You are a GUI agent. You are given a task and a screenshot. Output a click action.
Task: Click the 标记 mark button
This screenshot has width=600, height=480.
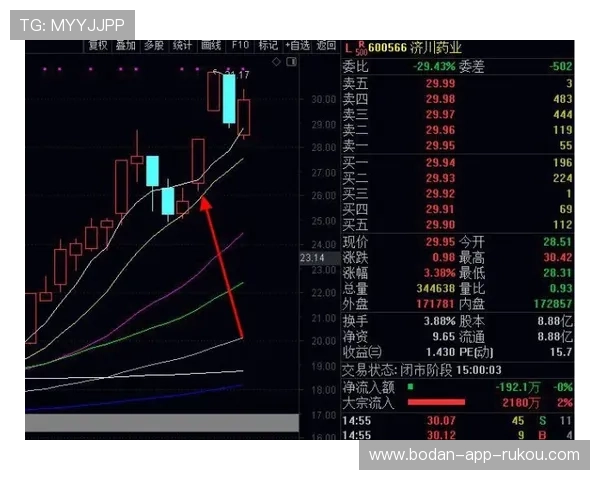[268, 46]
